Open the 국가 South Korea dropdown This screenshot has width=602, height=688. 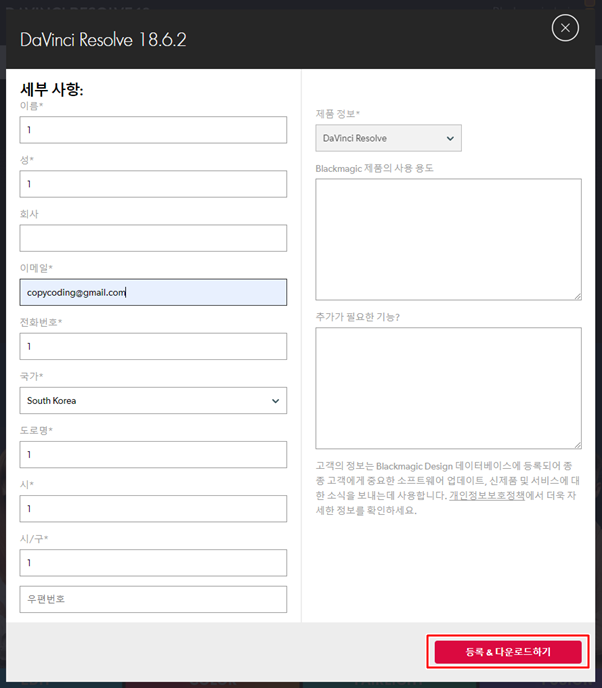153,400
